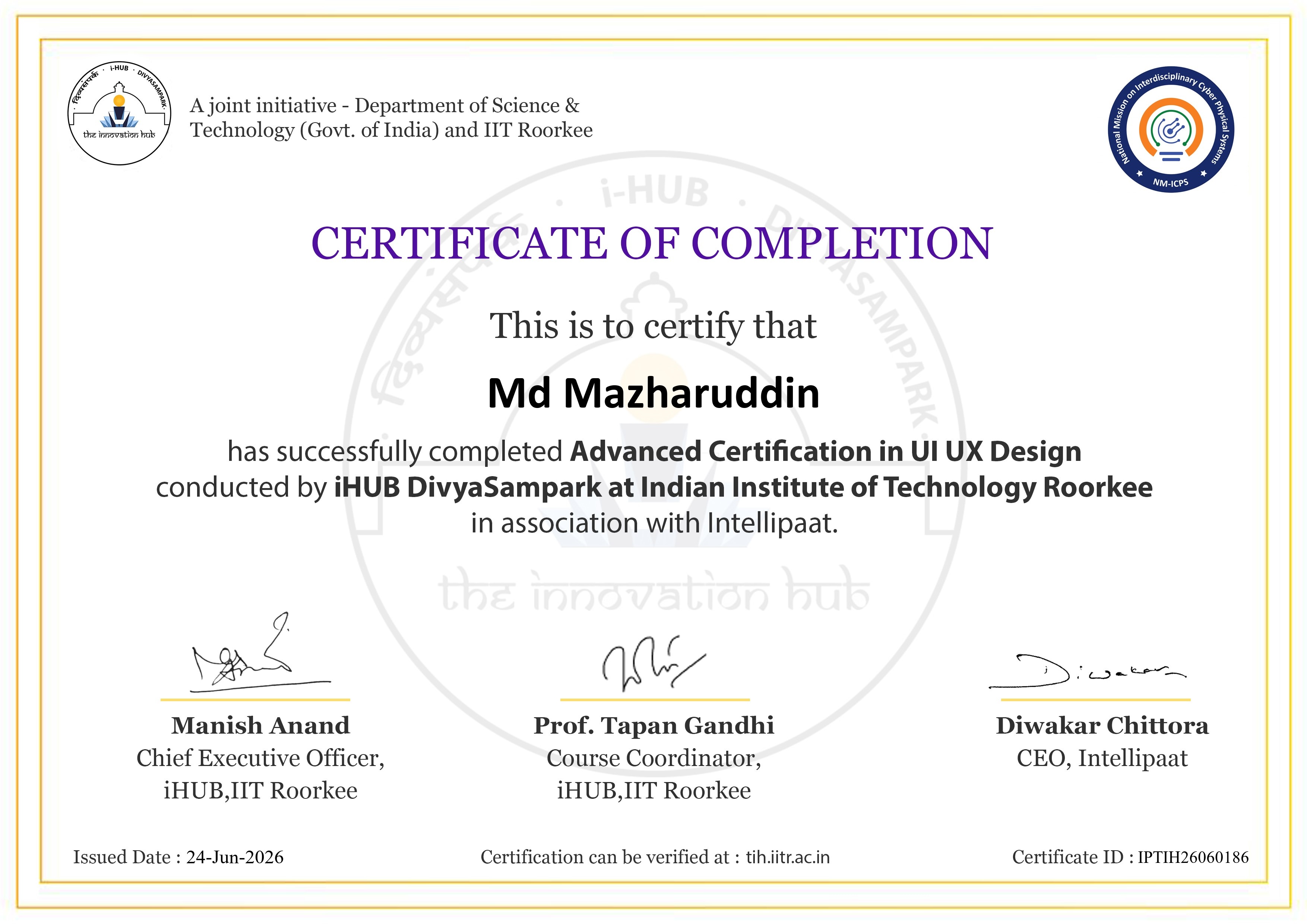The width and height of the screenshot is (1307, 924).
Task: Click the line "in association with Intellipaat."
Action: point(655,523)
